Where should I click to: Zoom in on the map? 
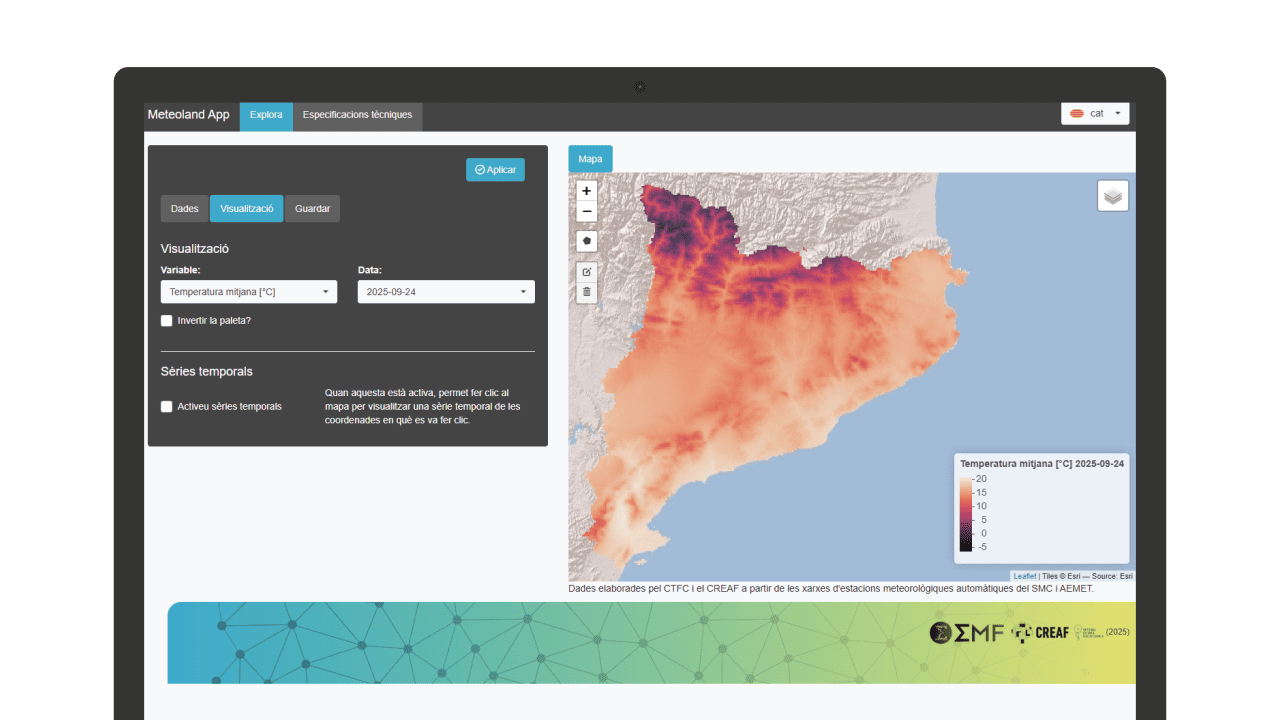pos(587,190)
